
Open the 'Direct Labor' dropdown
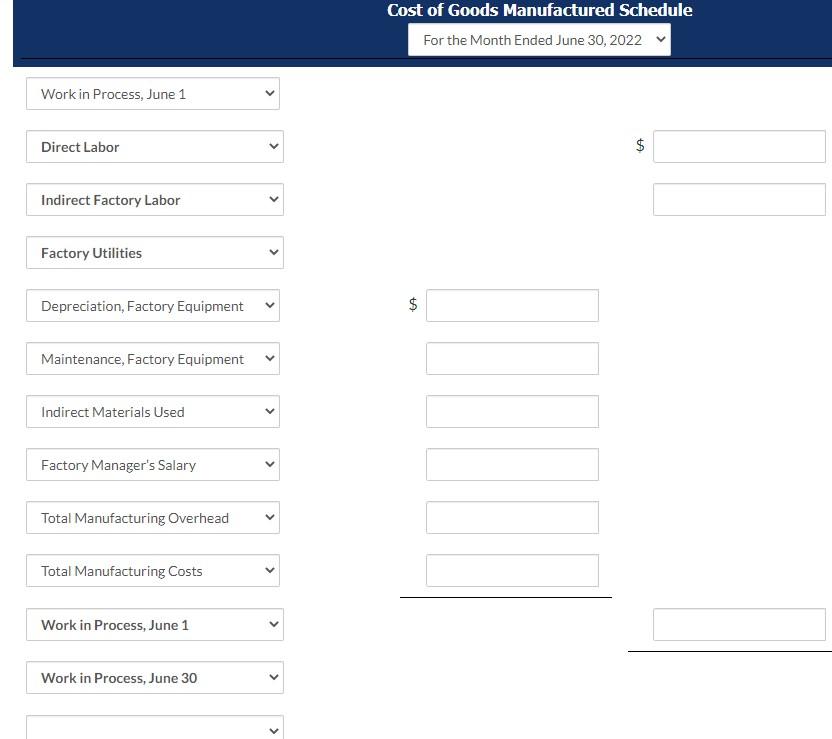154,146
